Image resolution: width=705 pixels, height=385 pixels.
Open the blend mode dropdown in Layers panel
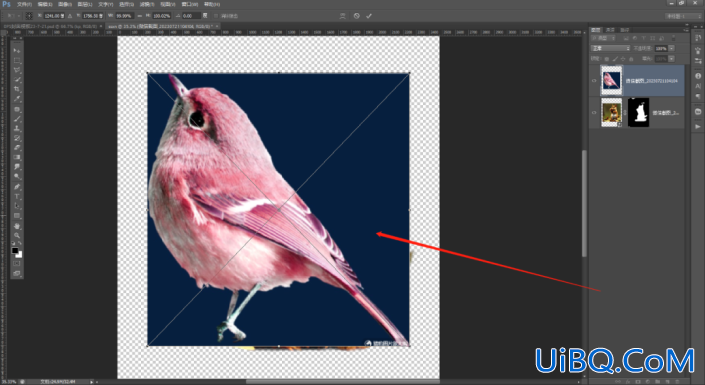pos(610,48)
